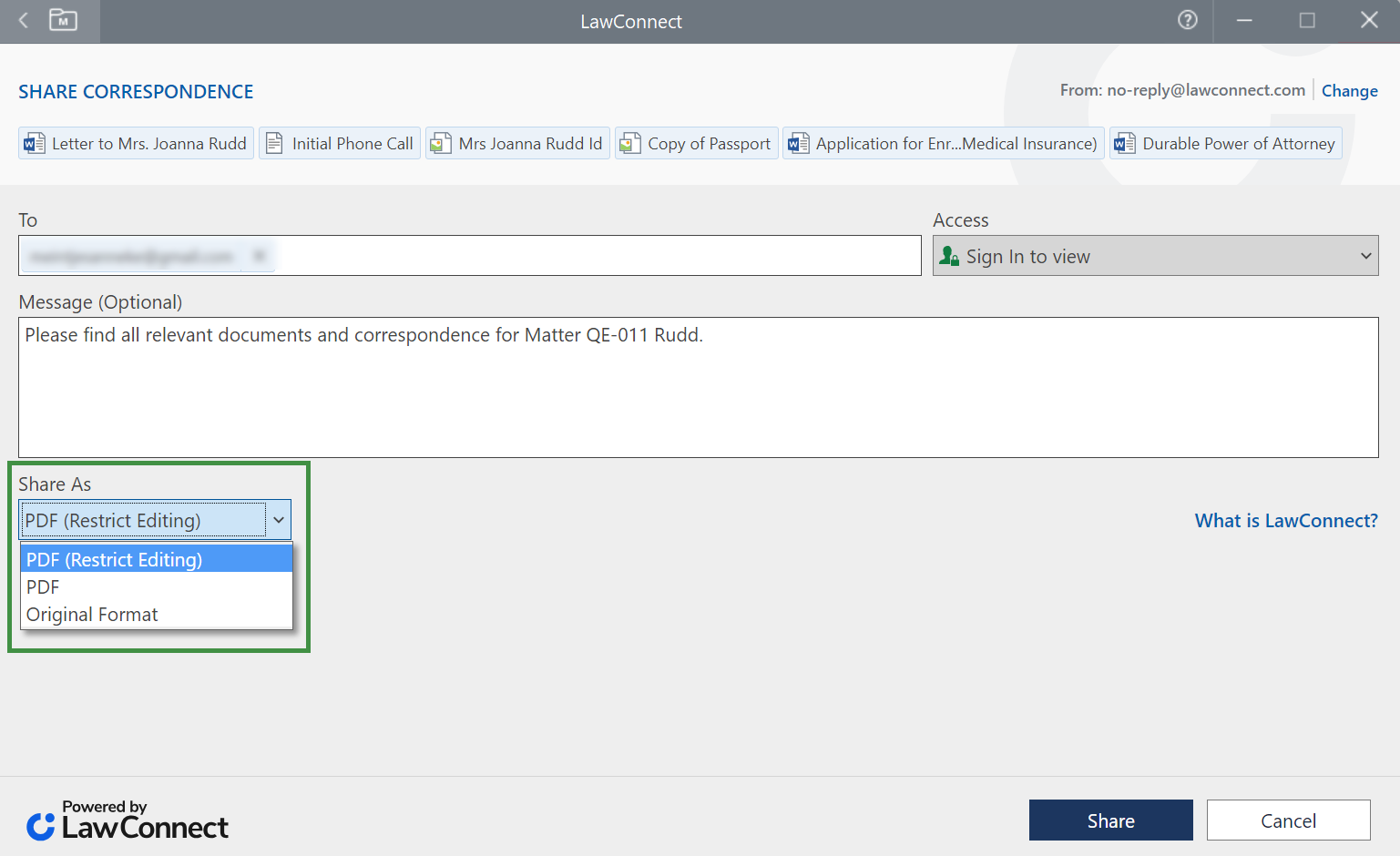Click Change next to the From address
This screenshot has height=856, width=1400.
point(1349,91)
